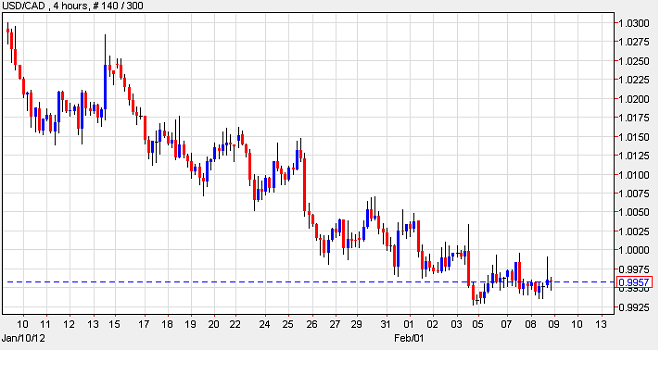Click the 18 date axis label
Screen dimensions: 659x367
(x=167, y=325)
